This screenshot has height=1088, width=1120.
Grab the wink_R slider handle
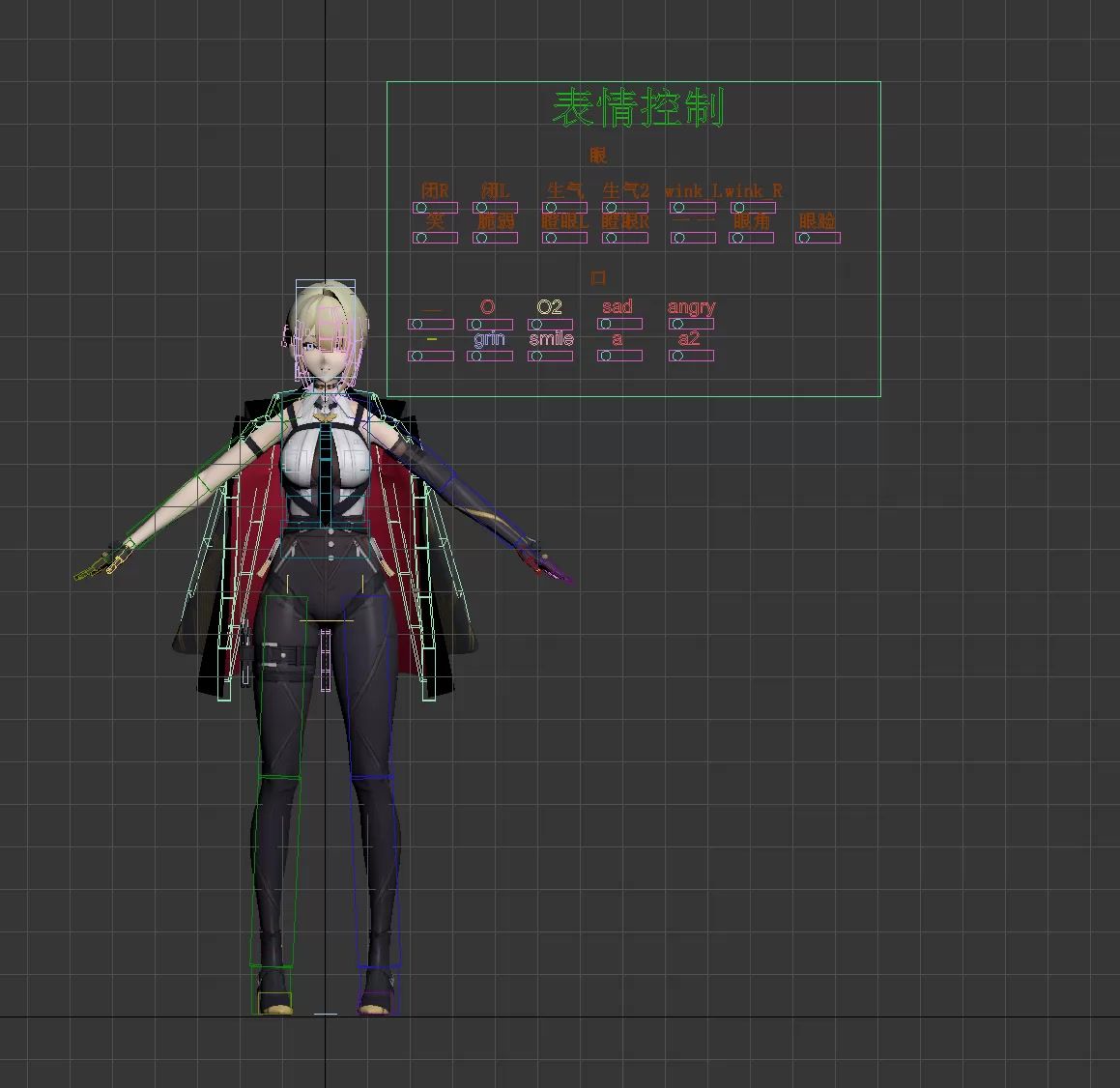coord(738,208)
